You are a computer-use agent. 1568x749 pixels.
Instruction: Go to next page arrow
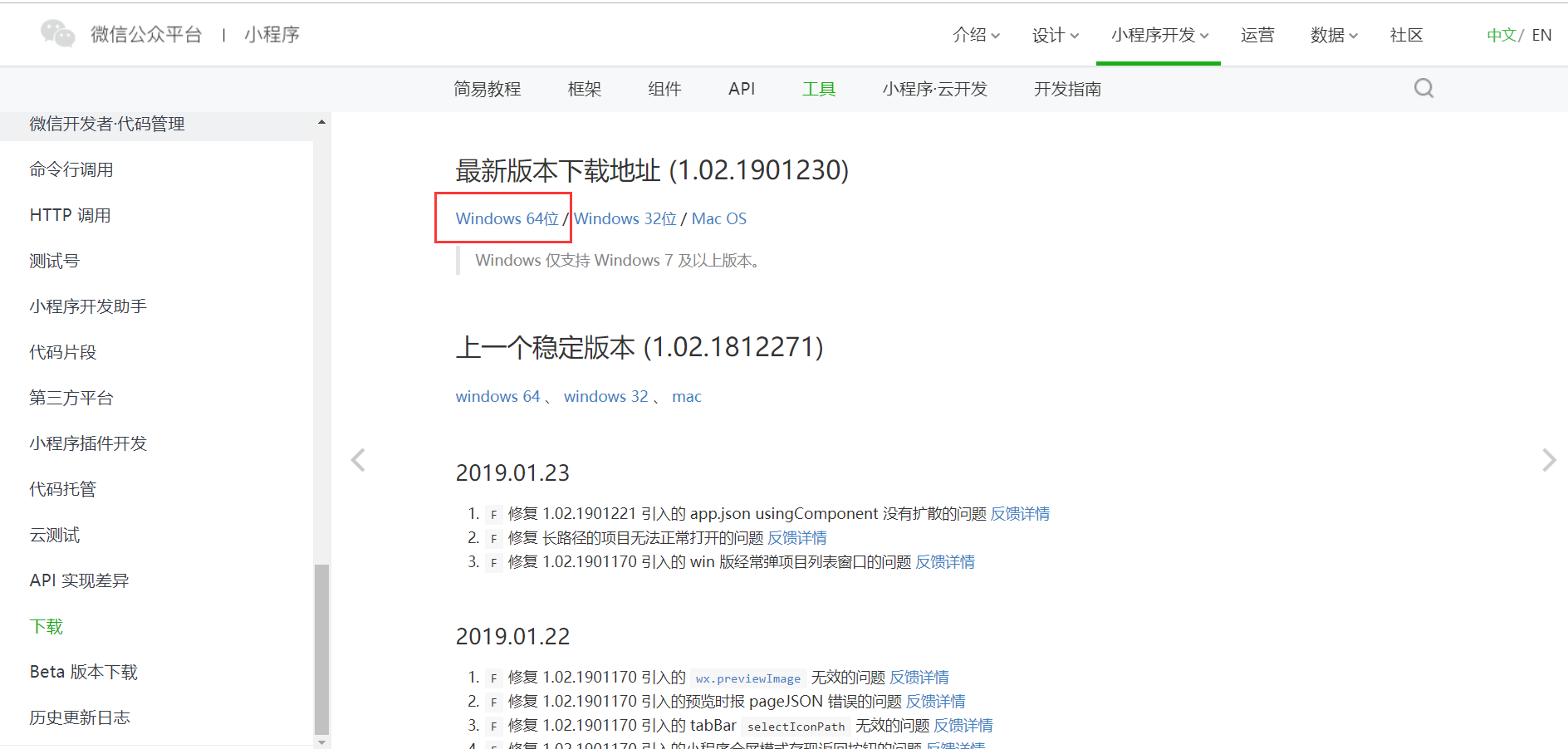tap(1549, 460)
